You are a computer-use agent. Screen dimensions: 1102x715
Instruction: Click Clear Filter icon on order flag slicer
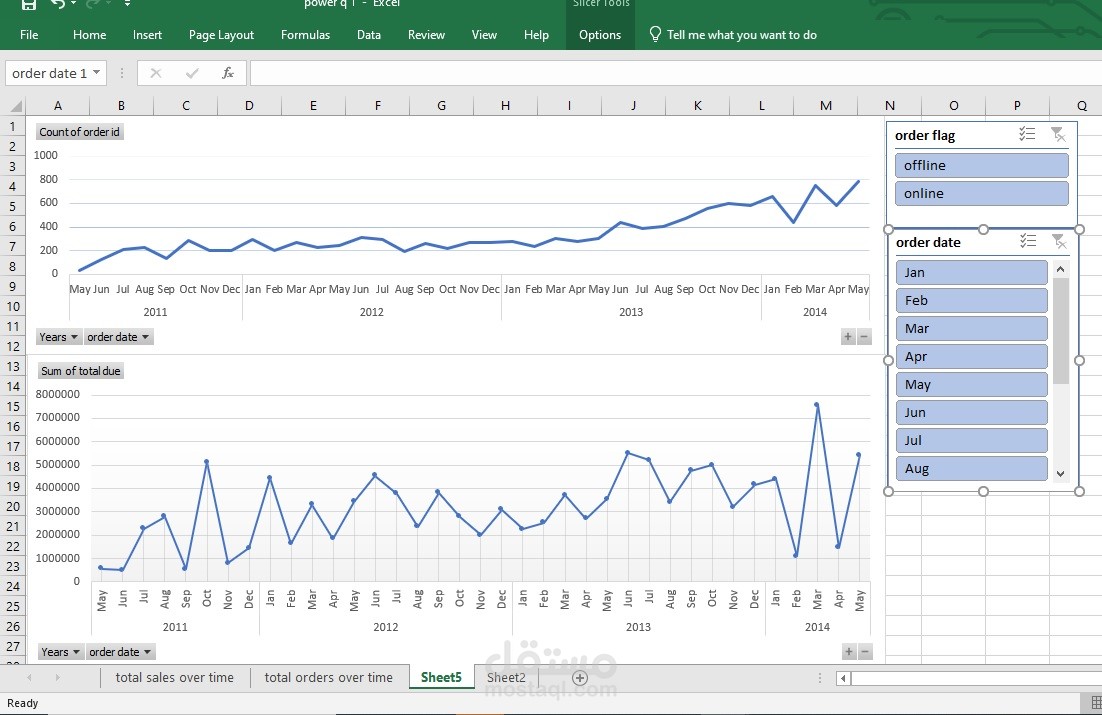(1059, 134)
